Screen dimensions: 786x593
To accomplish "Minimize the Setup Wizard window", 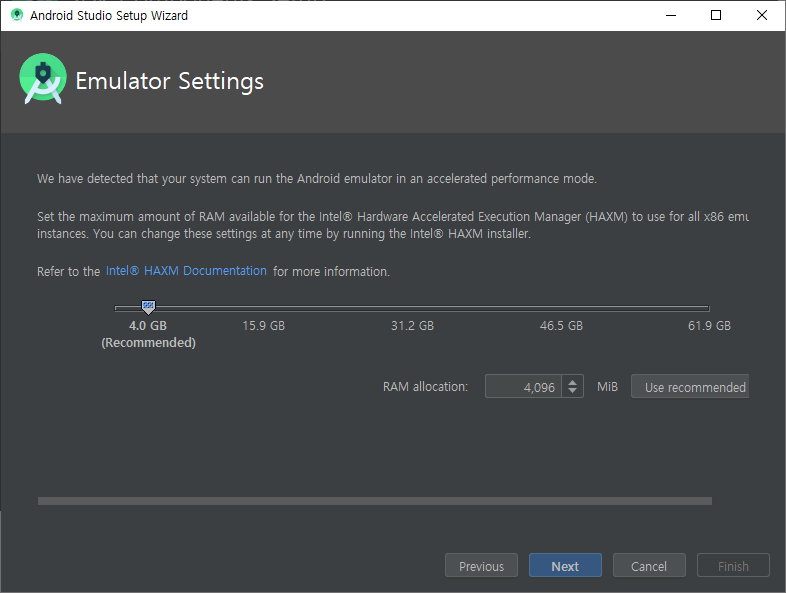I will 671,16.
